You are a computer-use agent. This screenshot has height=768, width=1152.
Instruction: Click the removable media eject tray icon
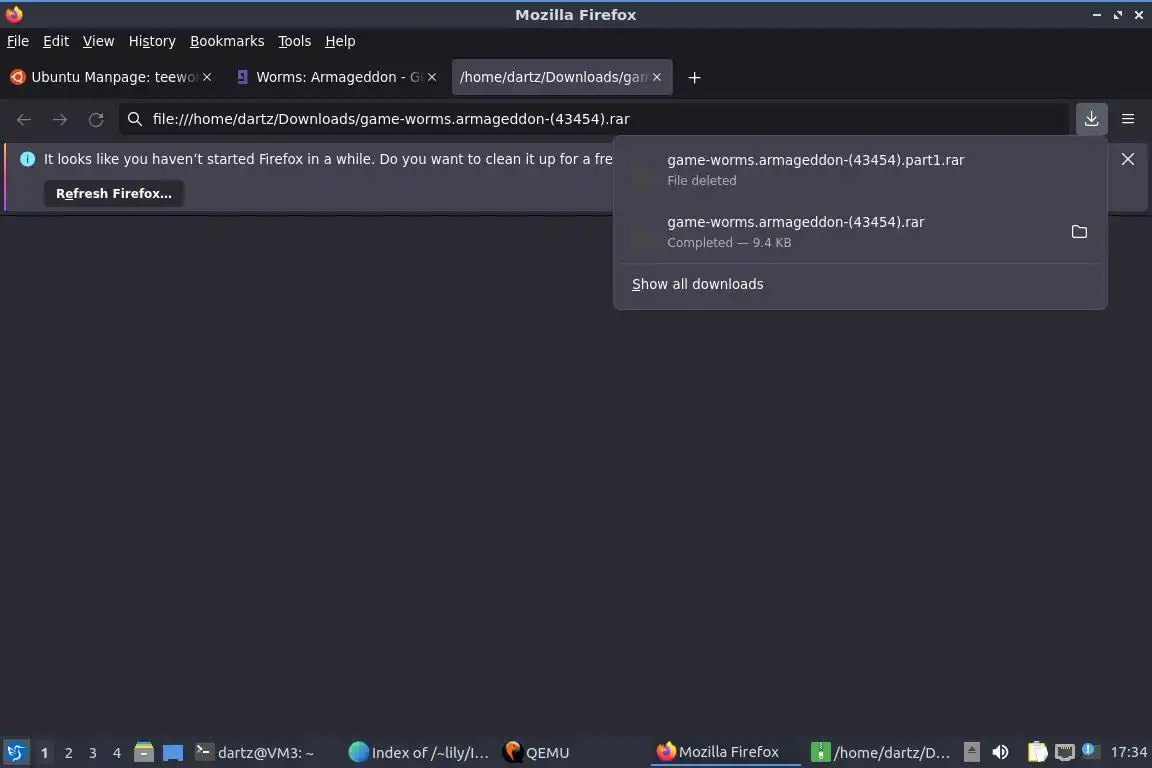(x=971, y=752)
